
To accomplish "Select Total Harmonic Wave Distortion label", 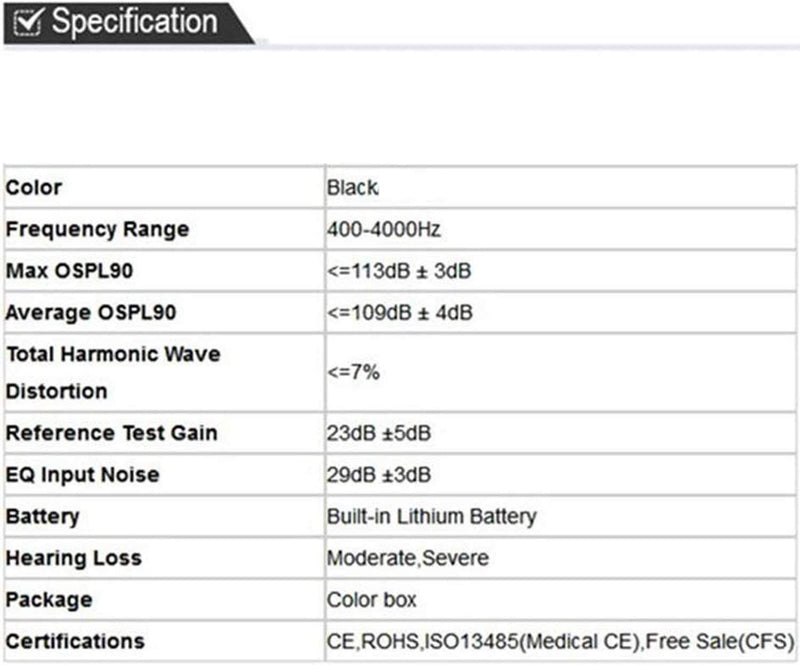I will point(113,372).
